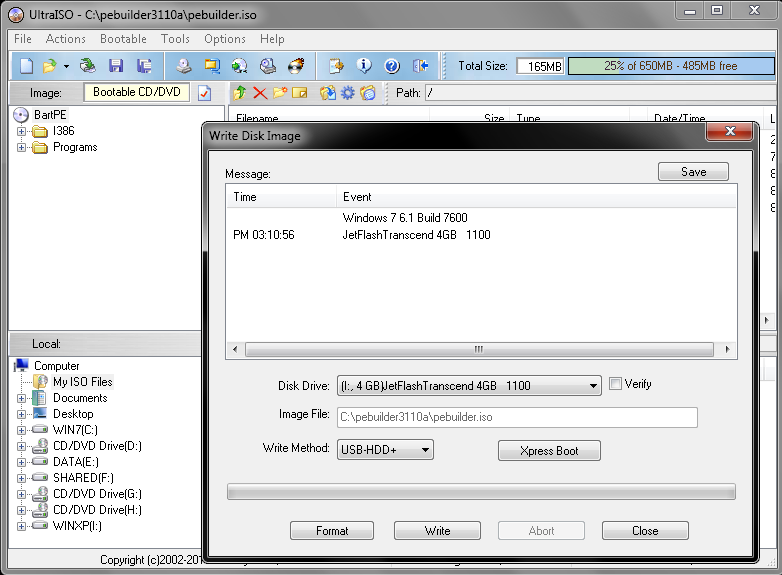Click the Write button
This screenshot has height=575, width=782.
(437, 531)
